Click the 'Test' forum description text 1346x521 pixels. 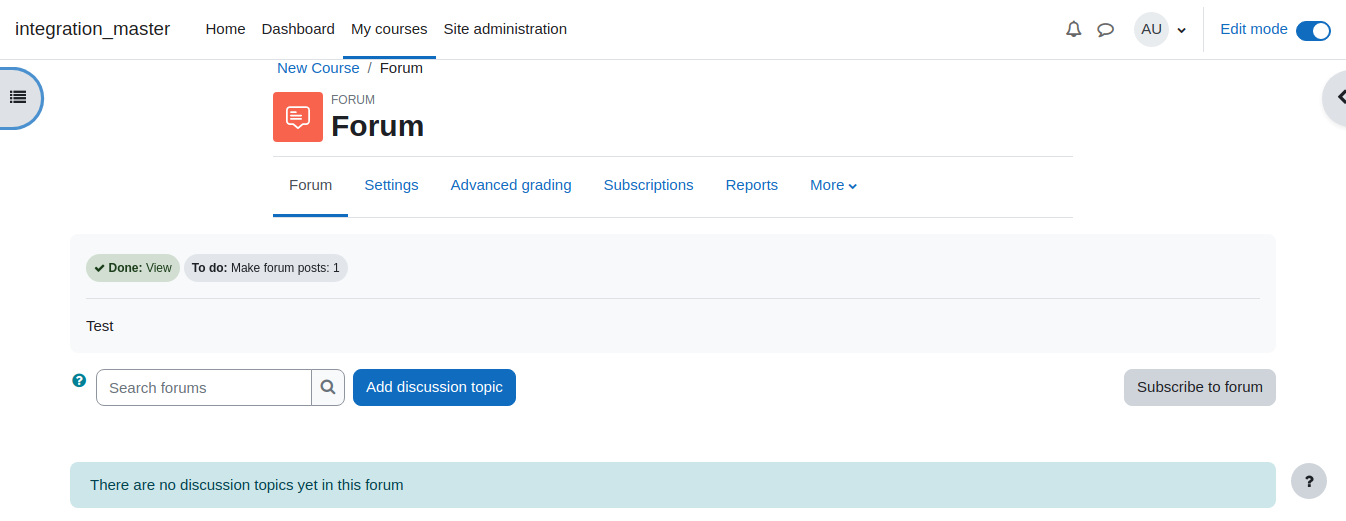coord(100,326)
